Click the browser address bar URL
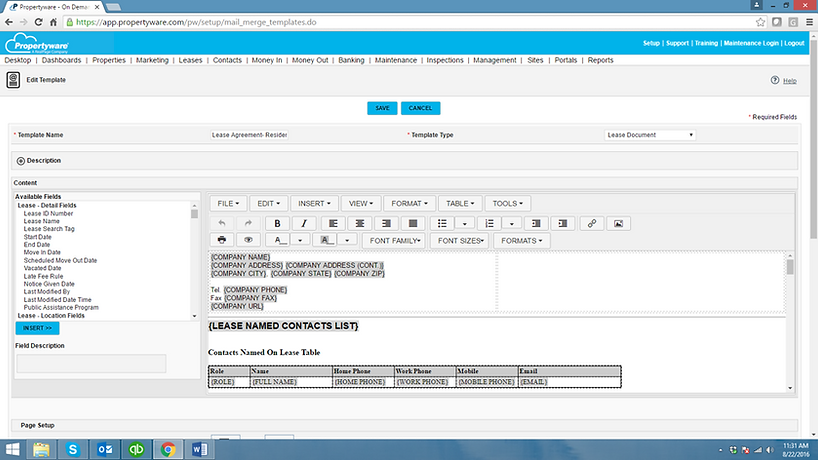This screenshot has height=460, width=818. pos(196,22)
